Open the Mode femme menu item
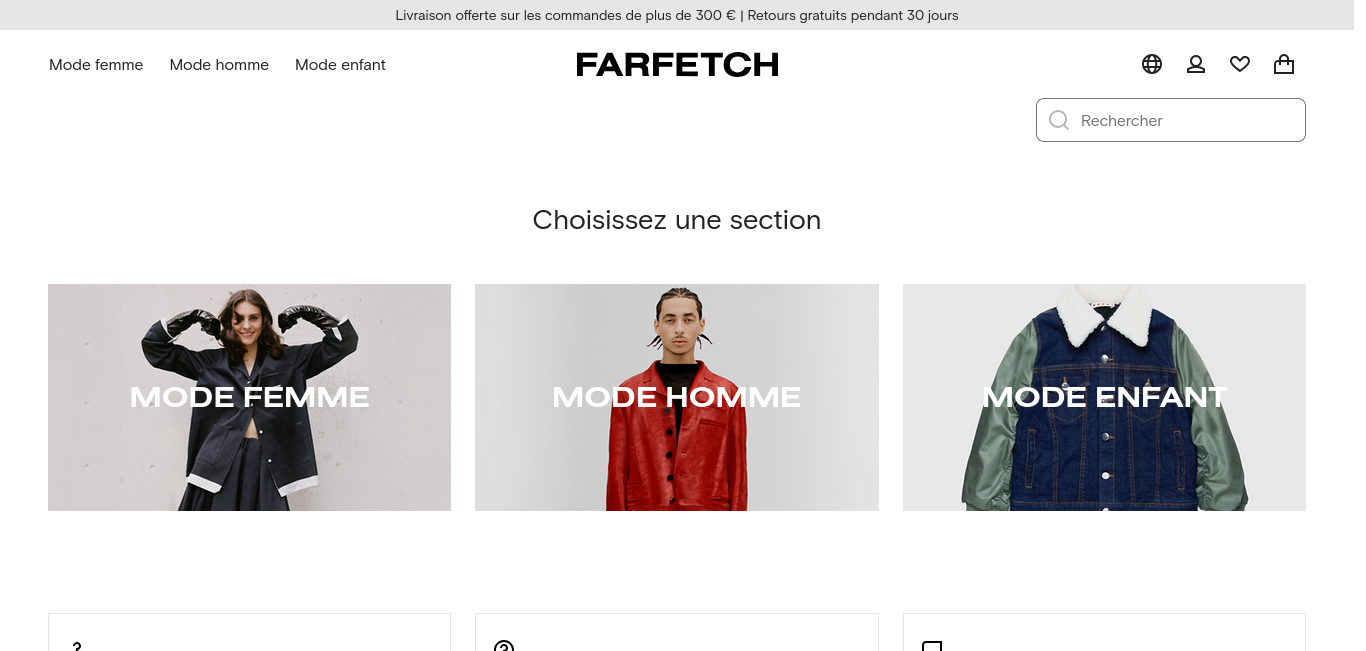The height and width of the screenshot is (651, 1366). pyautogui.click(x=96, y=65)
